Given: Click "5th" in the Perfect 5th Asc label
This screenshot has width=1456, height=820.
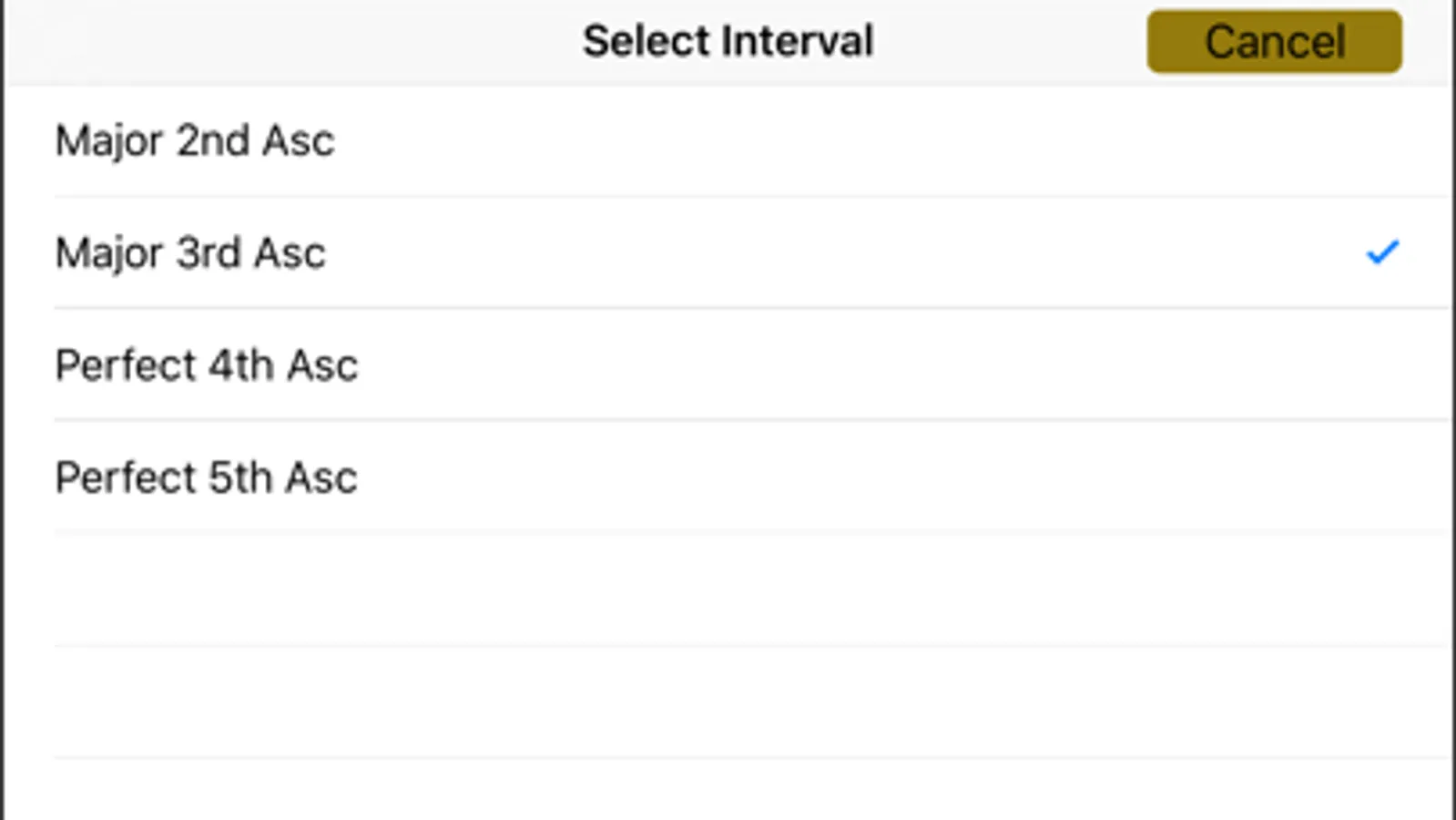Looking at the screenshot, I should pyautogui.click(x=240, y=477).
